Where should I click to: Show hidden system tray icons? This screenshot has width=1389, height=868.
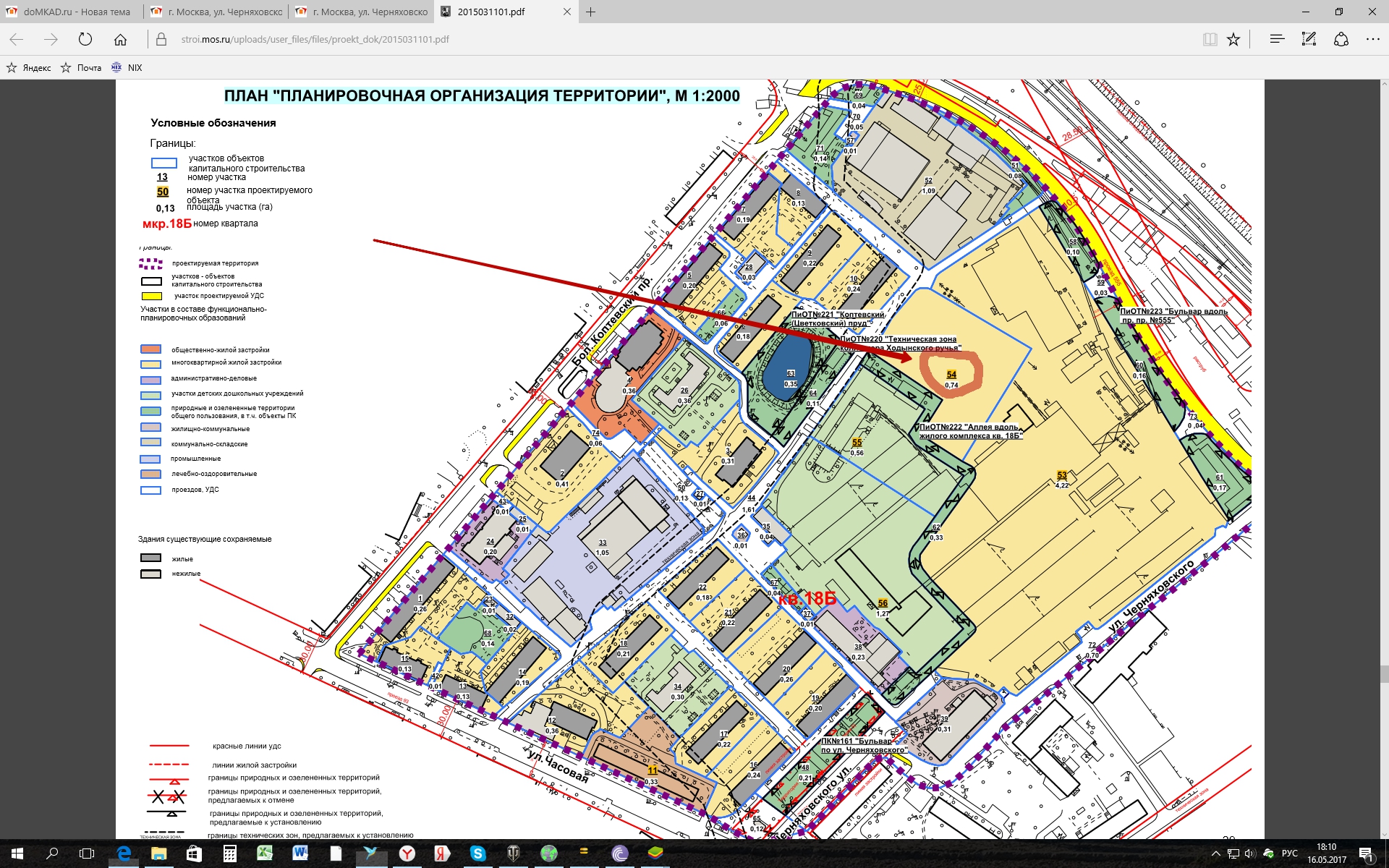pos(1217,854)
